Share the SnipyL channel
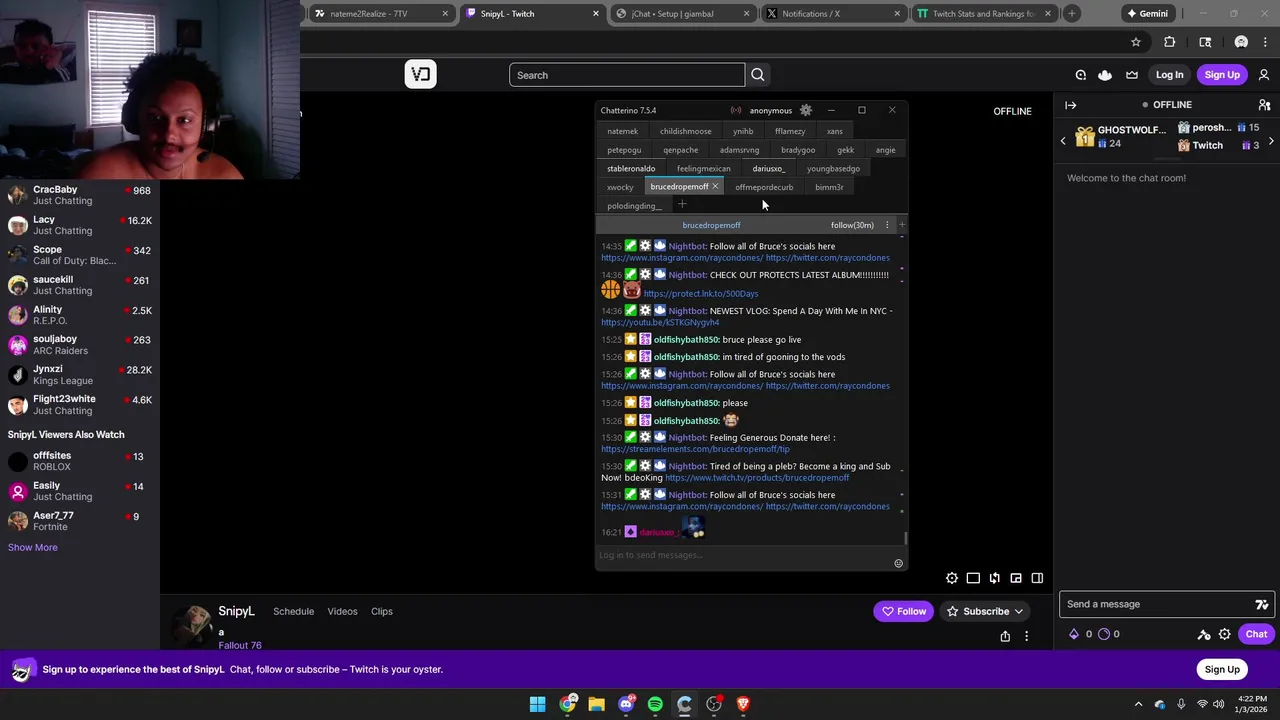 1005,636
